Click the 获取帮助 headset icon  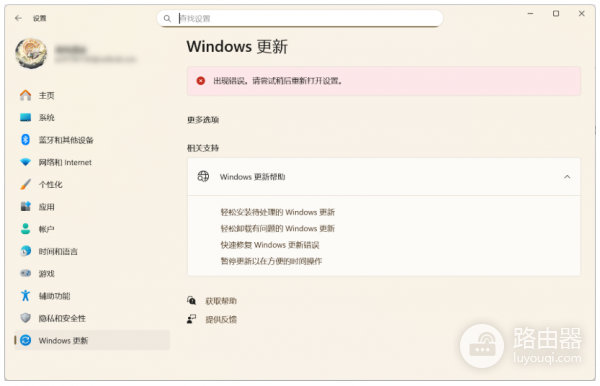point(191,300)
